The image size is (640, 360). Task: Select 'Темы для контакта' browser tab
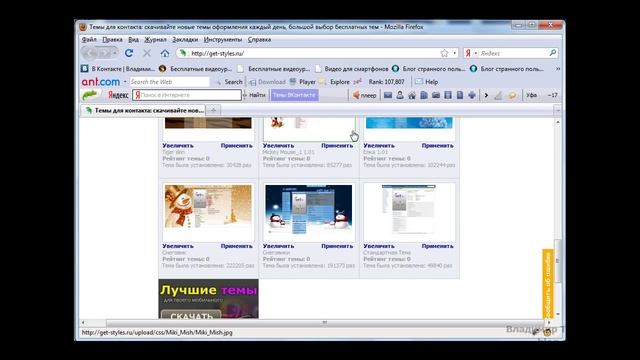[144, 110]
